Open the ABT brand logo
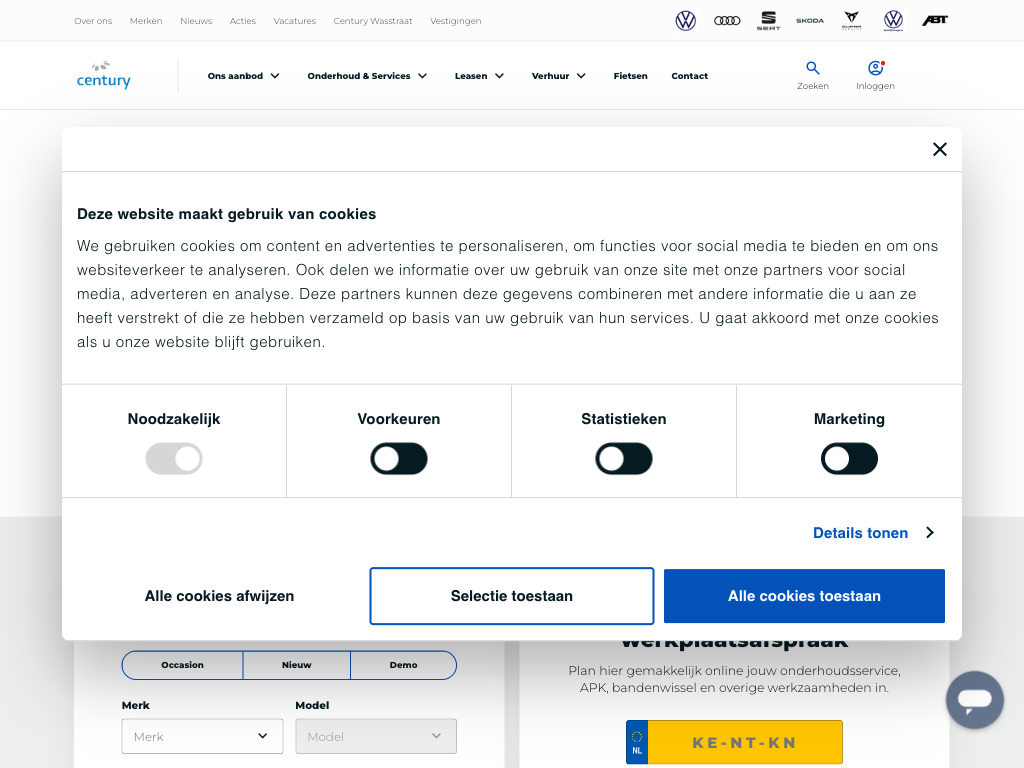 tap(935, 21)
